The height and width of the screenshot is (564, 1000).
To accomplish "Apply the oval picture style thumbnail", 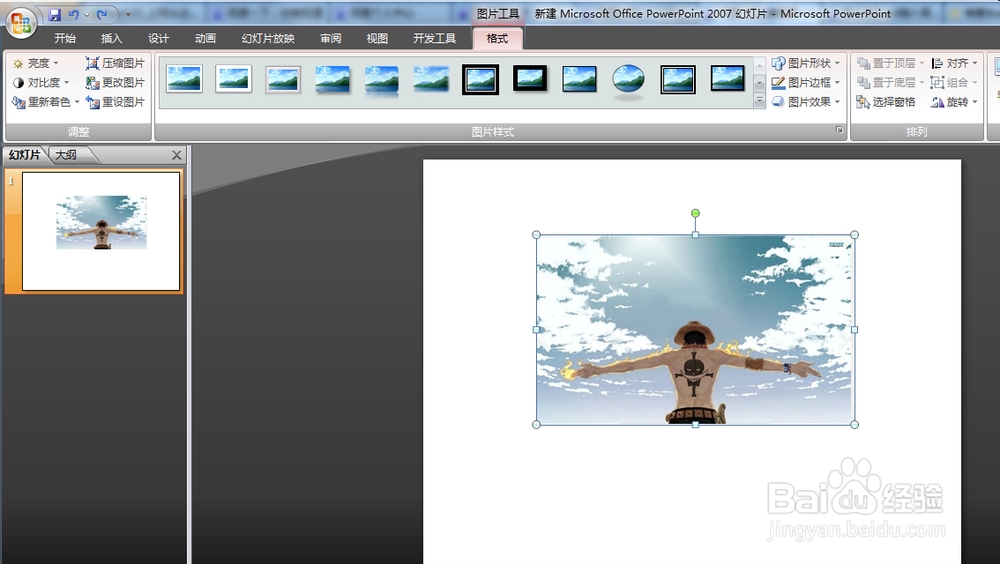I will 628,80.
